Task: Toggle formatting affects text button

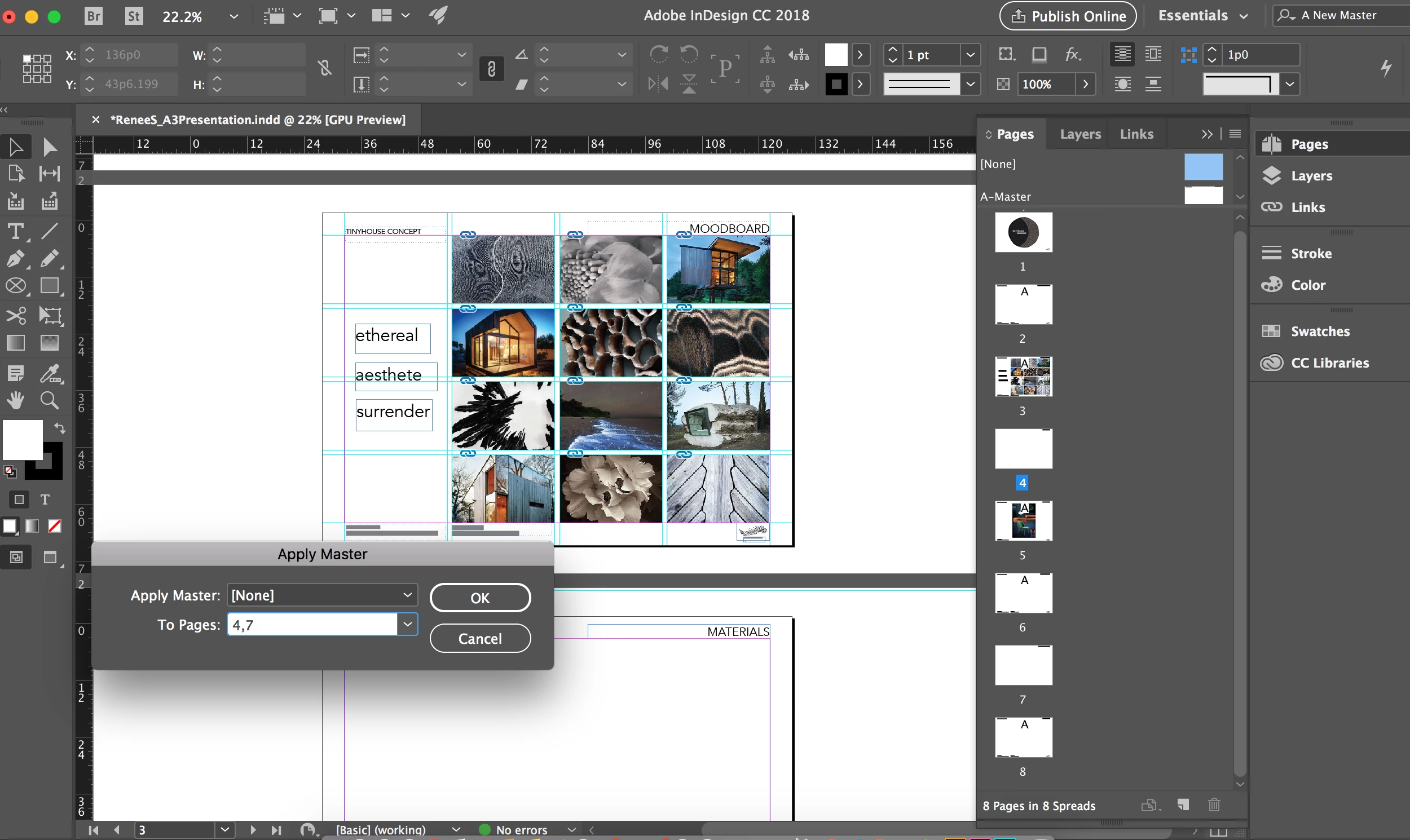Action: [45, 499]
